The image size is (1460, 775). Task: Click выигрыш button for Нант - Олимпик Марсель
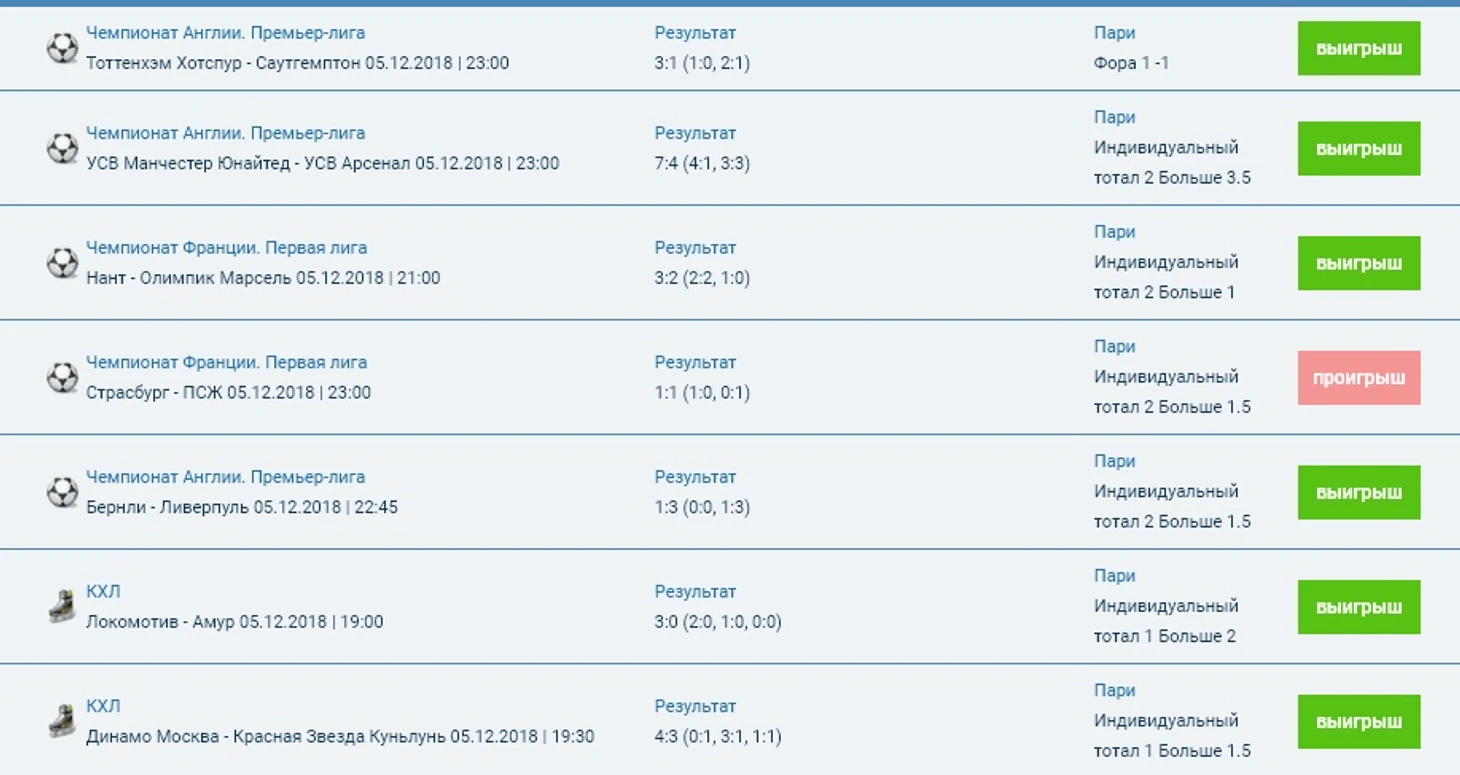(x=1358, y=263)
